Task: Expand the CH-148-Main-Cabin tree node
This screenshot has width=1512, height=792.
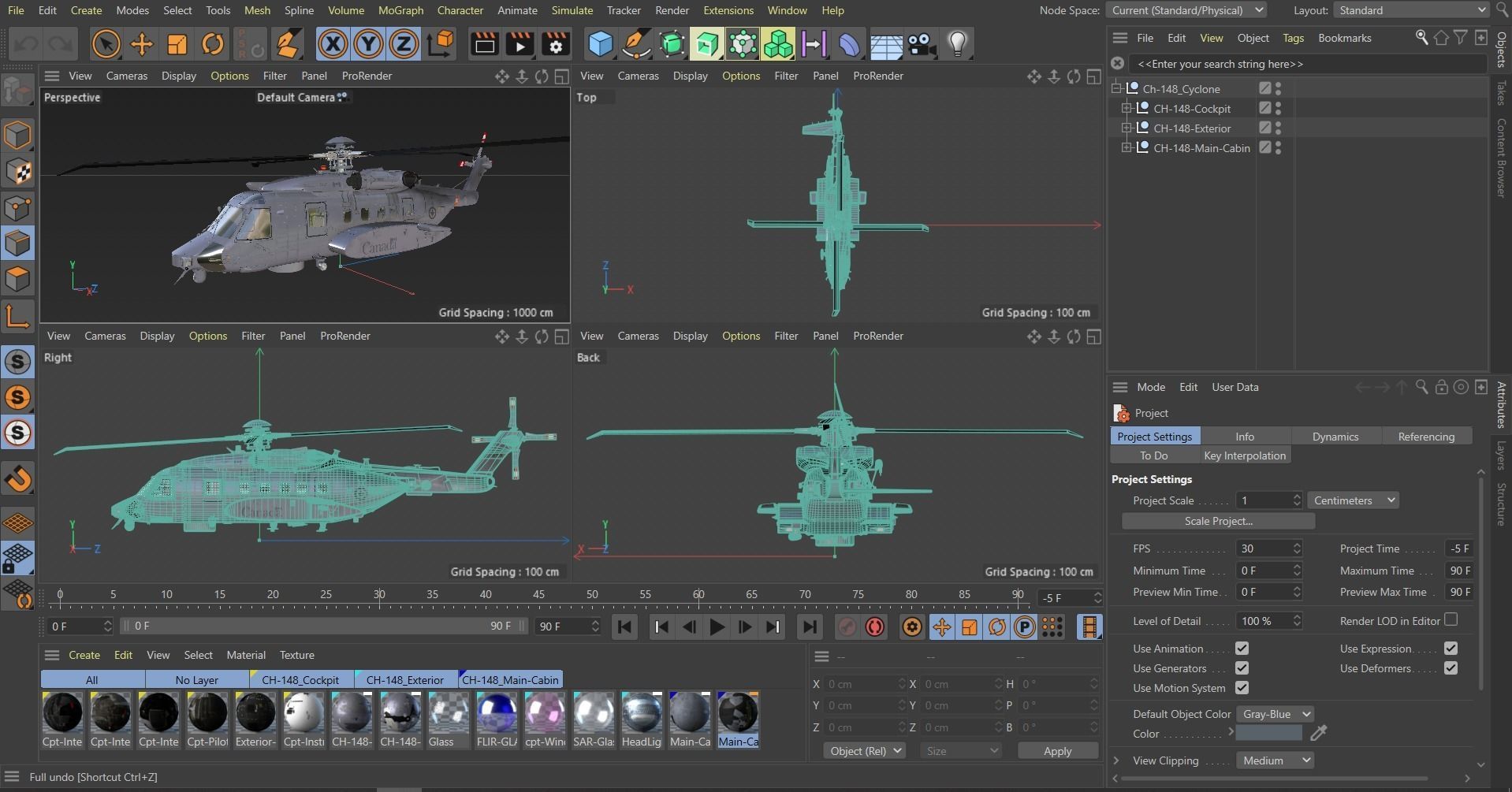Action: point(1127,147)
